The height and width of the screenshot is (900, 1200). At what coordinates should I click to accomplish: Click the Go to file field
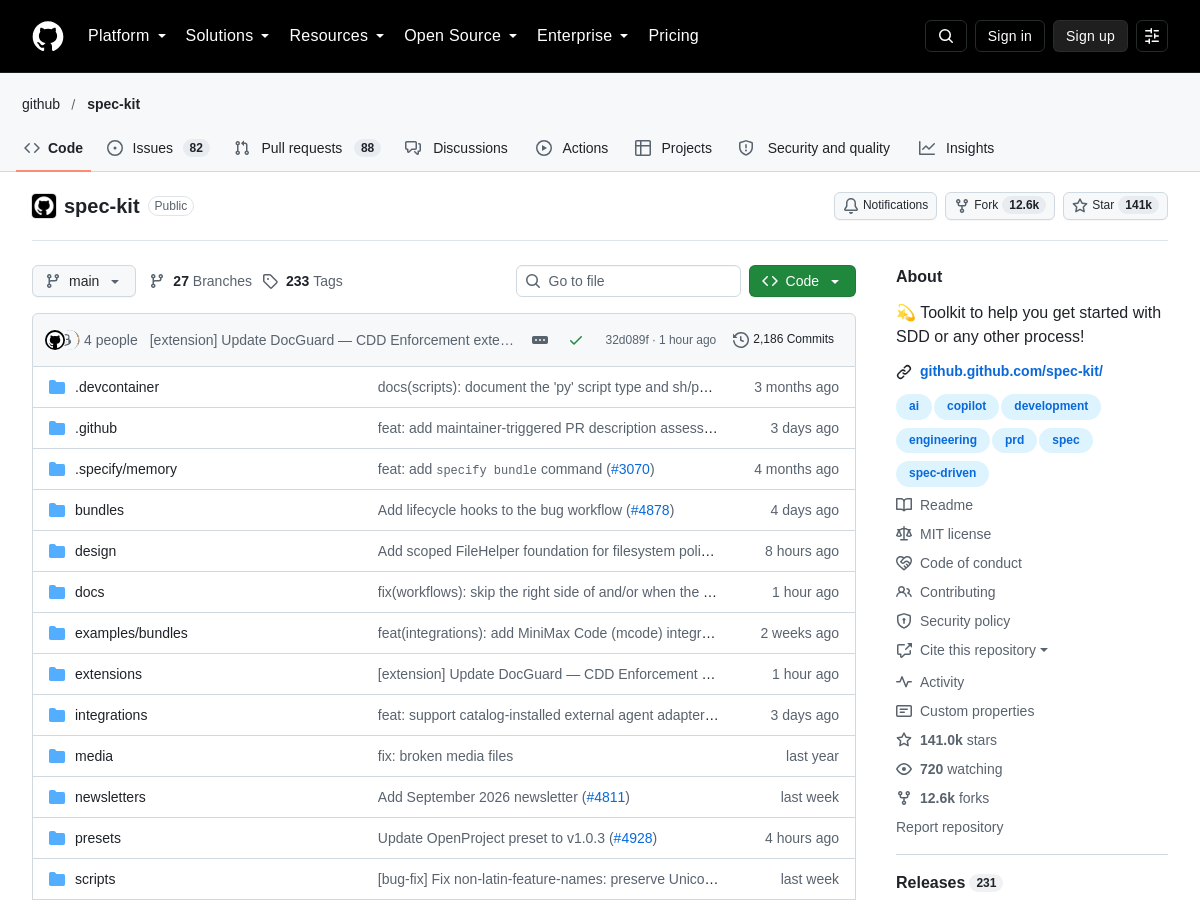[x=628, y=281]
